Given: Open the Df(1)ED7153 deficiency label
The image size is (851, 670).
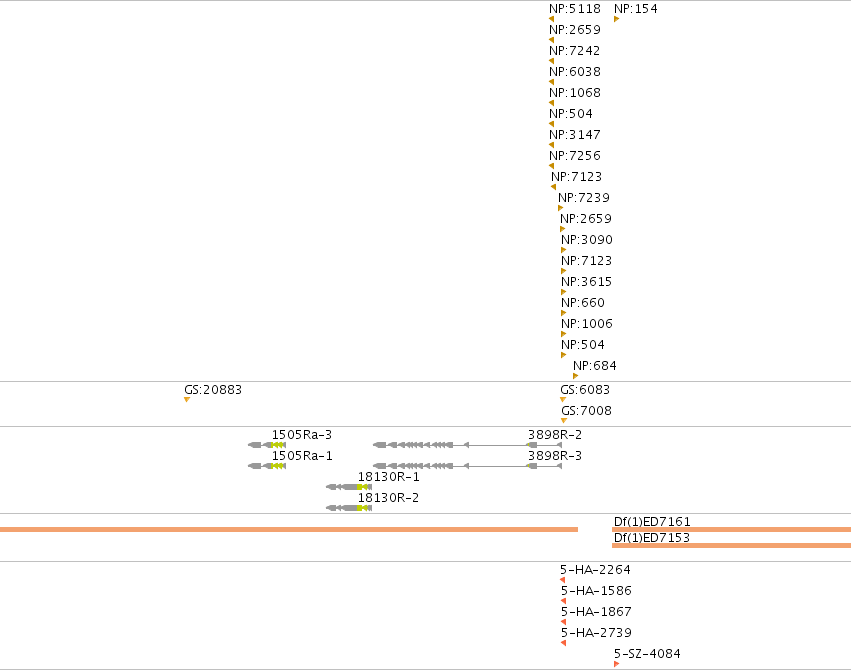Looking at the screenshot, I should click(652, 538).
